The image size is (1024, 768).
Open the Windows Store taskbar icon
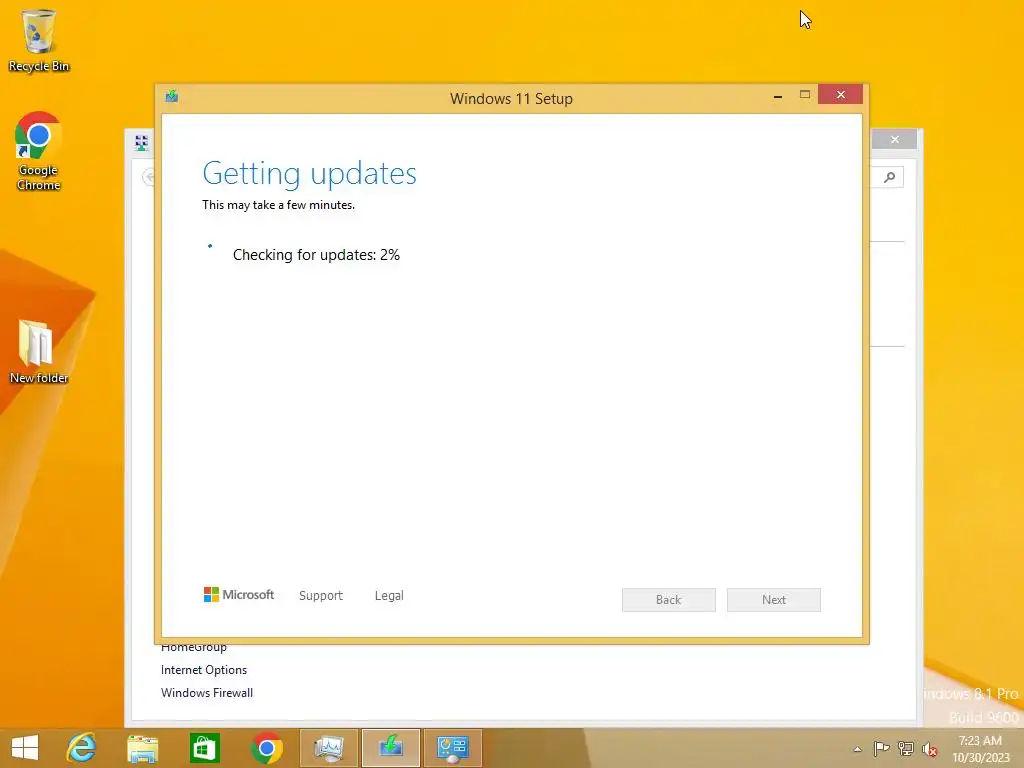[x=204, y=748]
